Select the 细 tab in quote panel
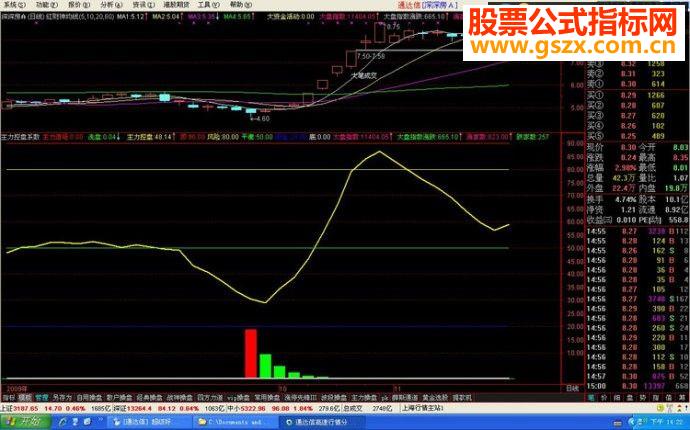The height and width of the screenshot is (430, 690). (x=617, y=397)
